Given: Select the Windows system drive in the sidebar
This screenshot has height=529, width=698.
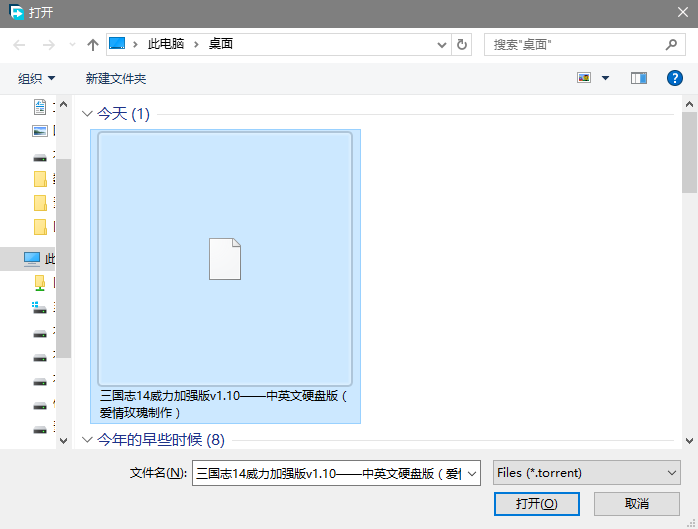Looking at the screenshot, I should [40, 307].
